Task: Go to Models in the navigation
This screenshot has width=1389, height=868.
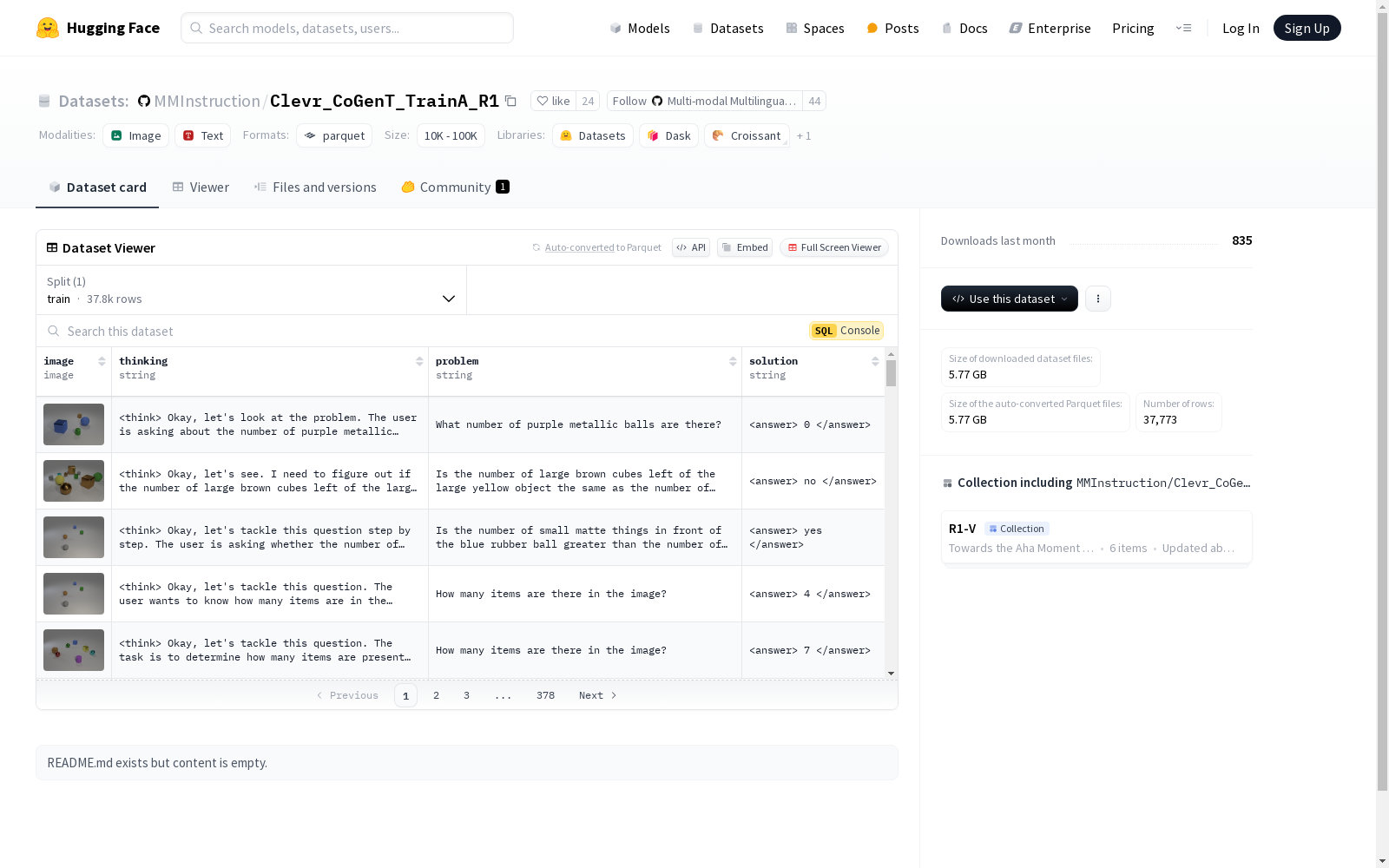Action: tap(640, 28)
